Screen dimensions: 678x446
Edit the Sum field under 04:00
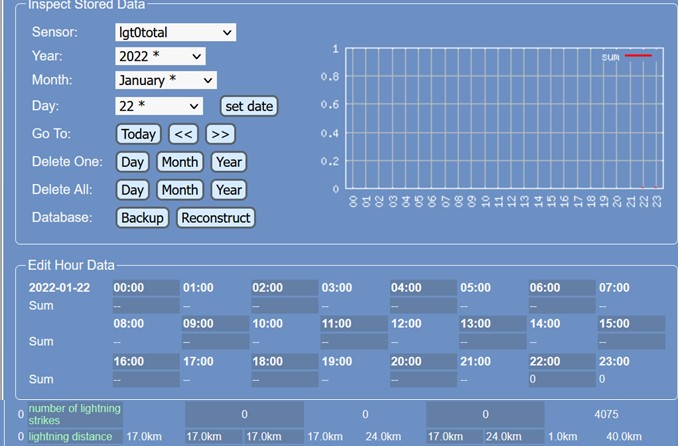pos(424,305)
